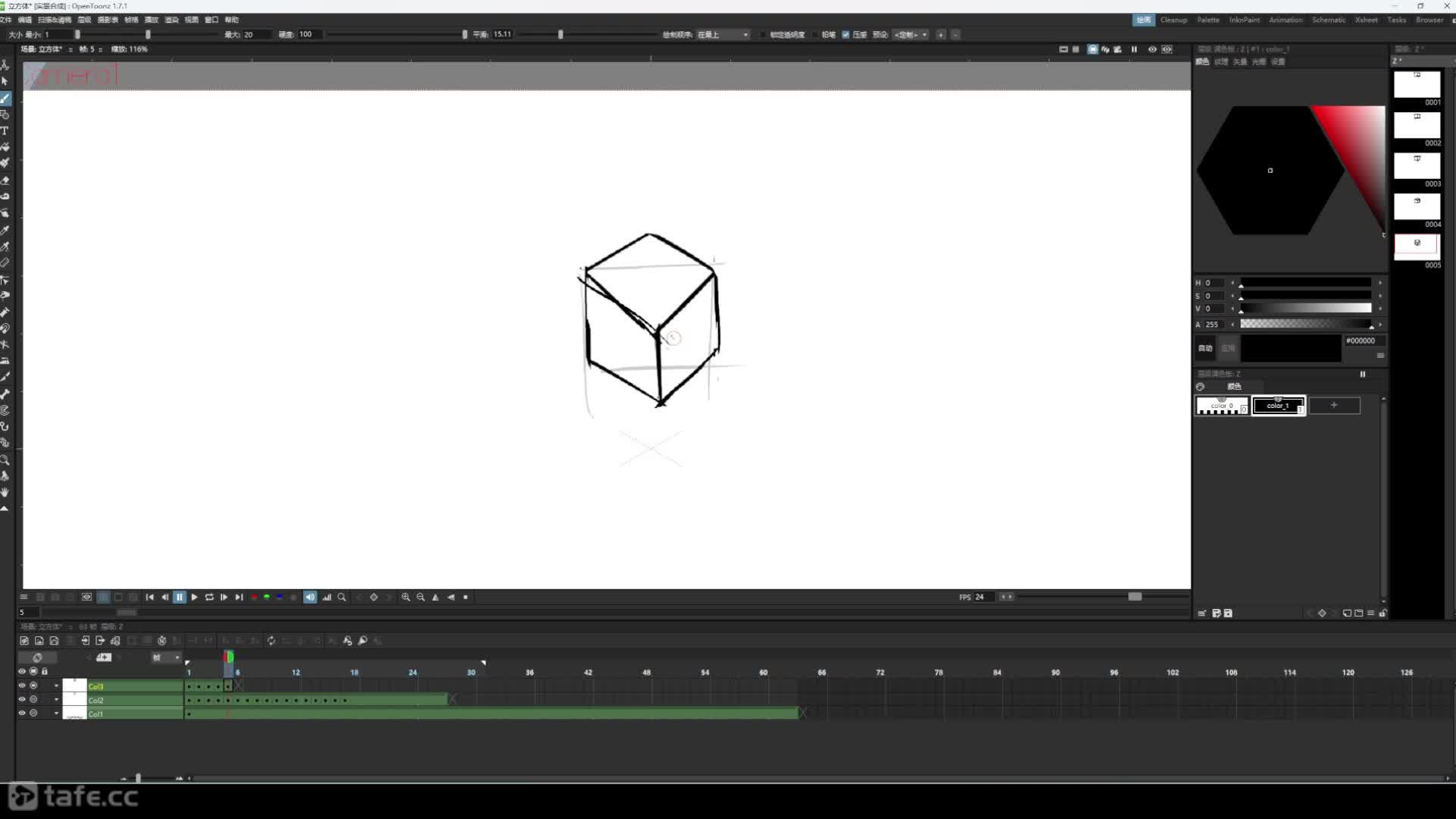Select the Zoom magnifier tool in left toolbar
The width and height of the screenshot is (1456, 819).
pos(5,460)
